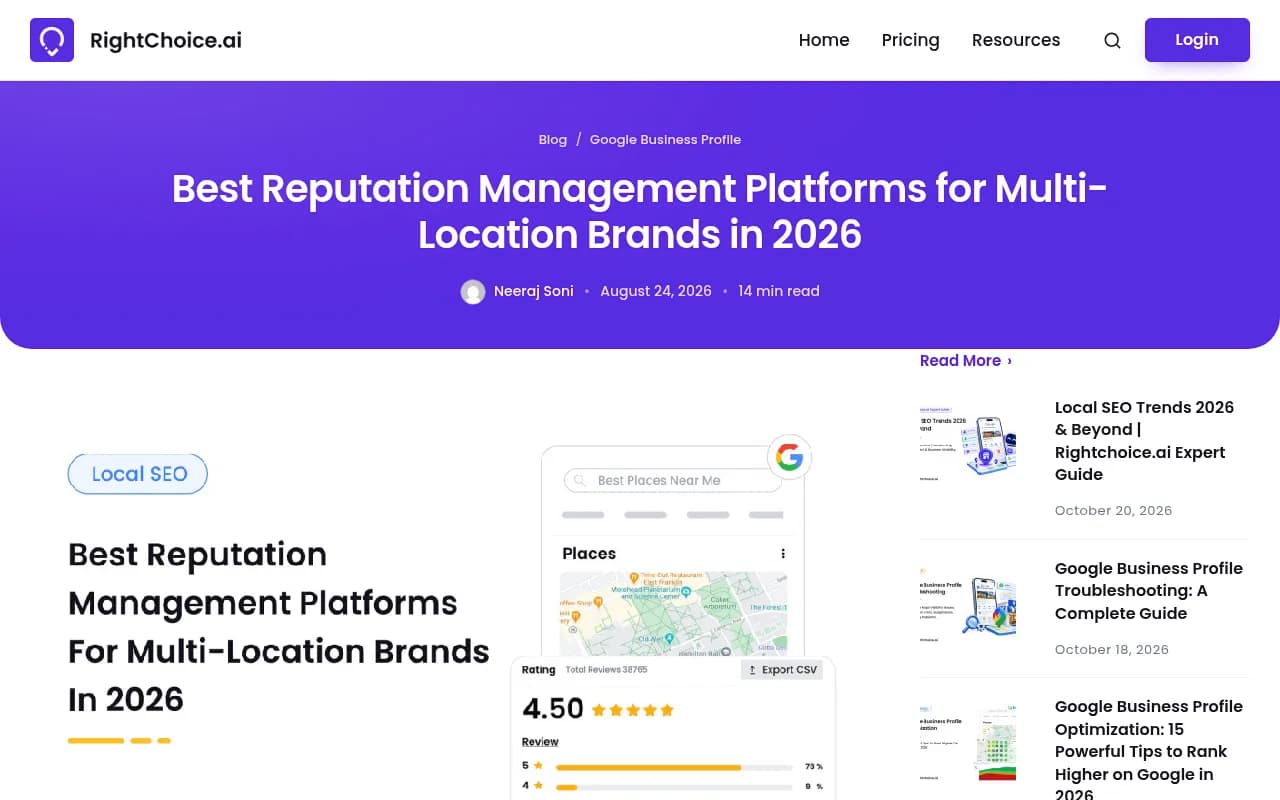This screenshot has height=800, width=1280.
Task: Go to the Home menu item
Action: (824, 40)
